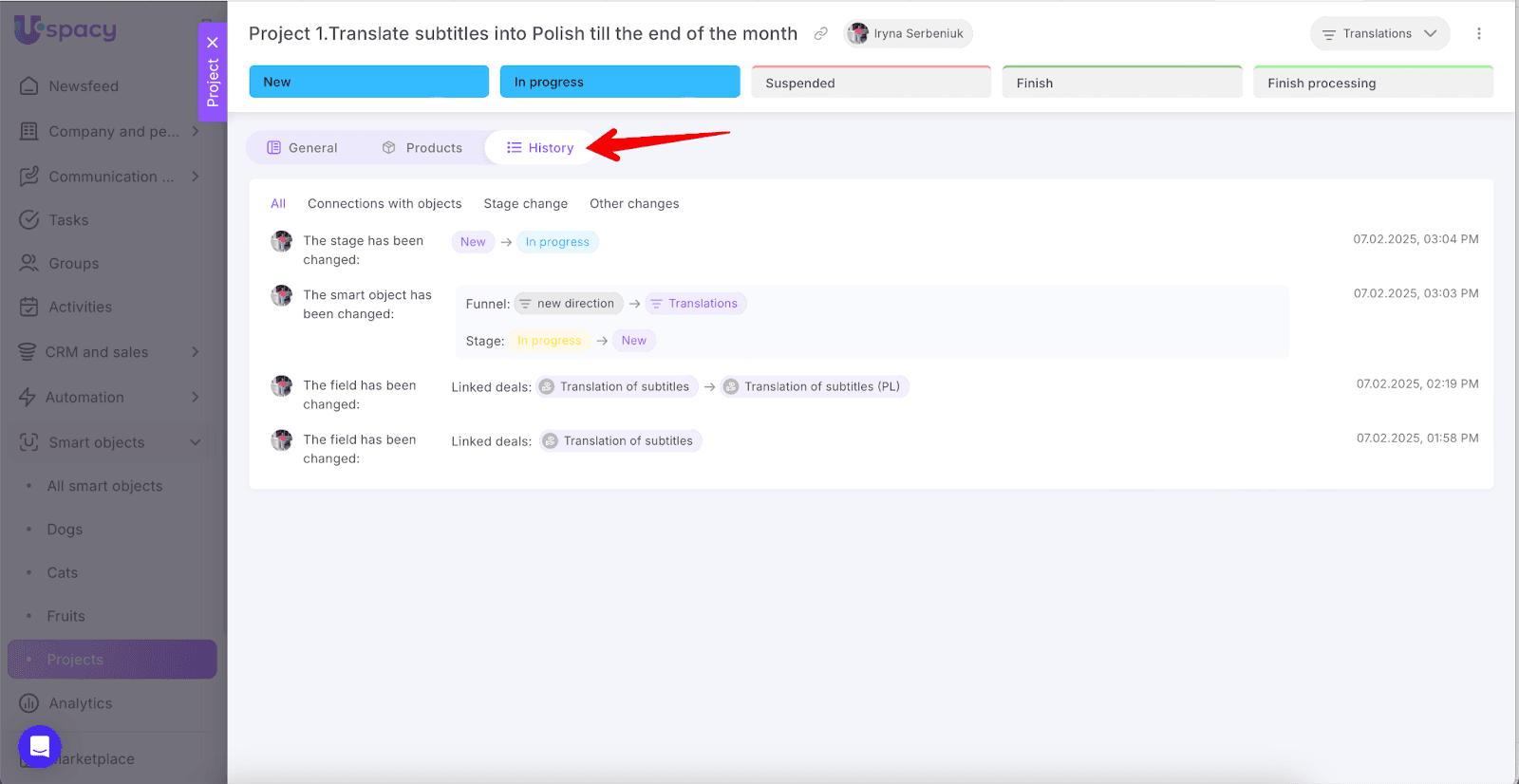Viewport: 1519px width, 784px height.
Task: Click the Tasks checkmark icon
Action: (x=29, y=220)
